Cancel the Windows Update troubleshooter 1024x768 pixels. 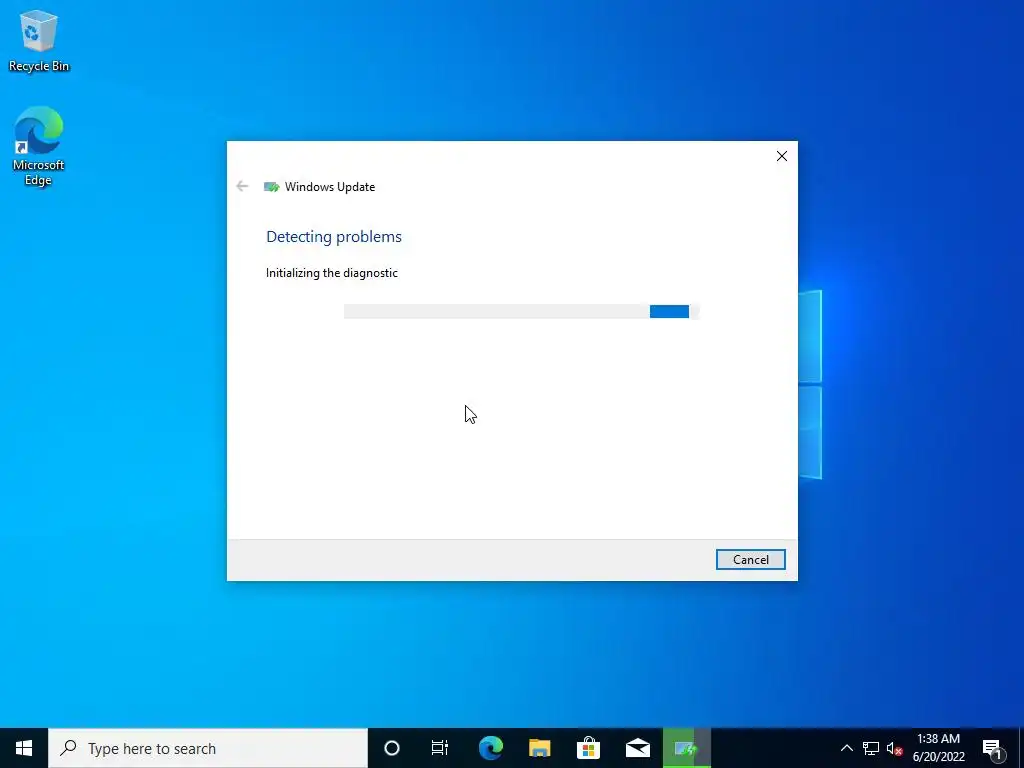(750, 560)
